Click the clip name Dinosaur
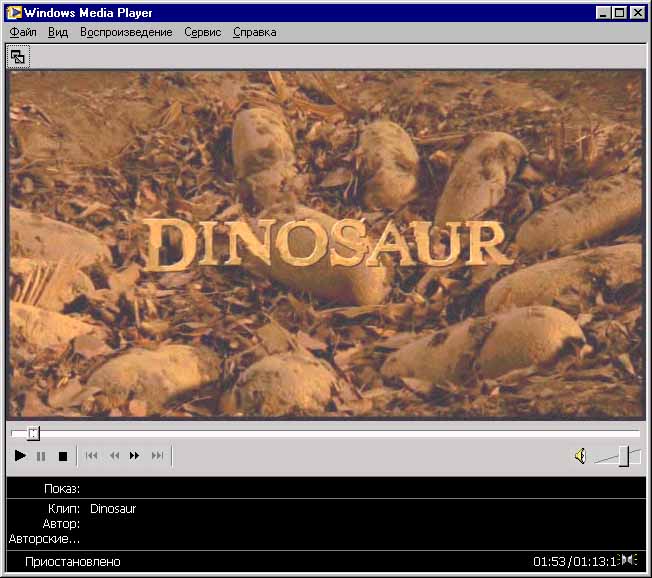The width and height of the screenshot is (652, 578). pos(113,509)
